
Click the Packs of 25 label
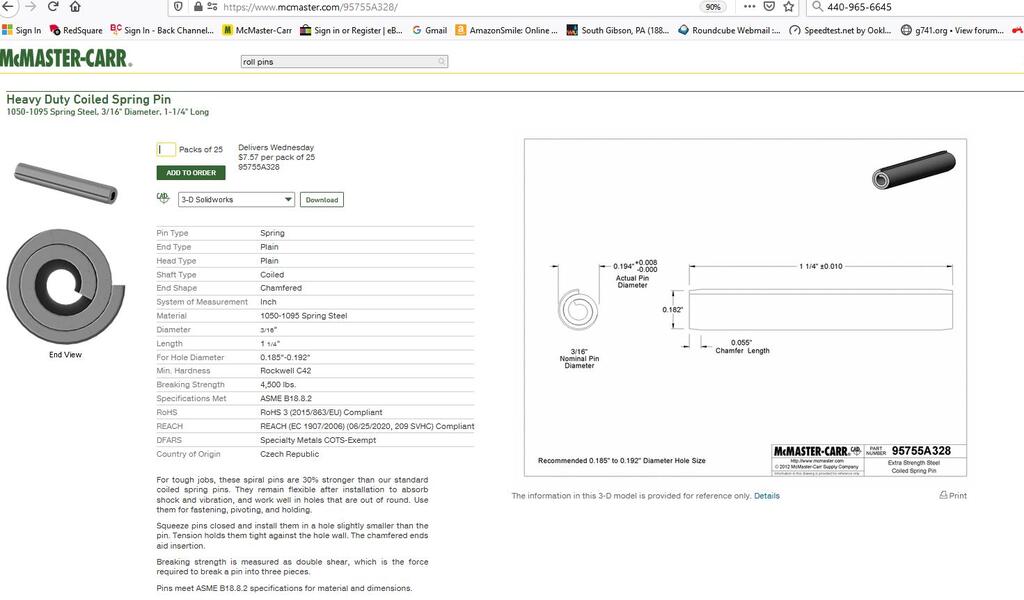tap(201, 150)
